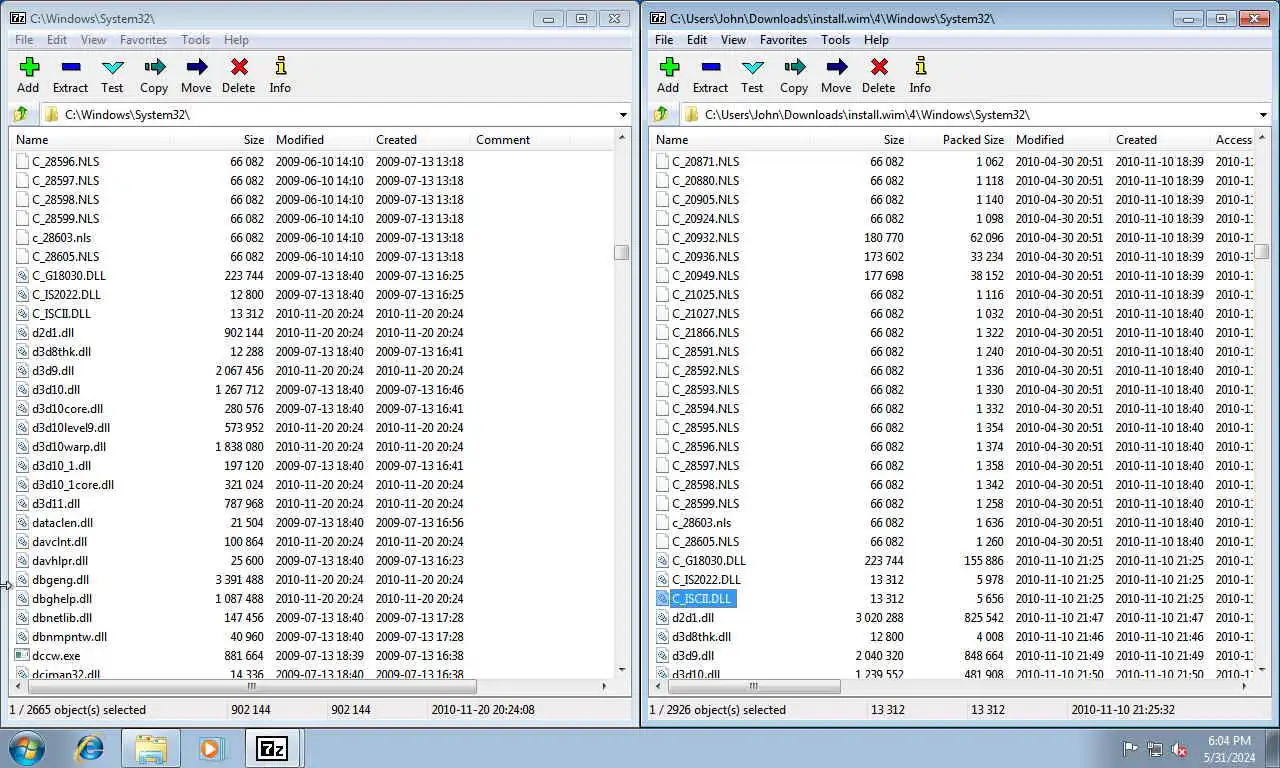Click volume icon in system tray

pyautogui.click(x=1179, y=749)
